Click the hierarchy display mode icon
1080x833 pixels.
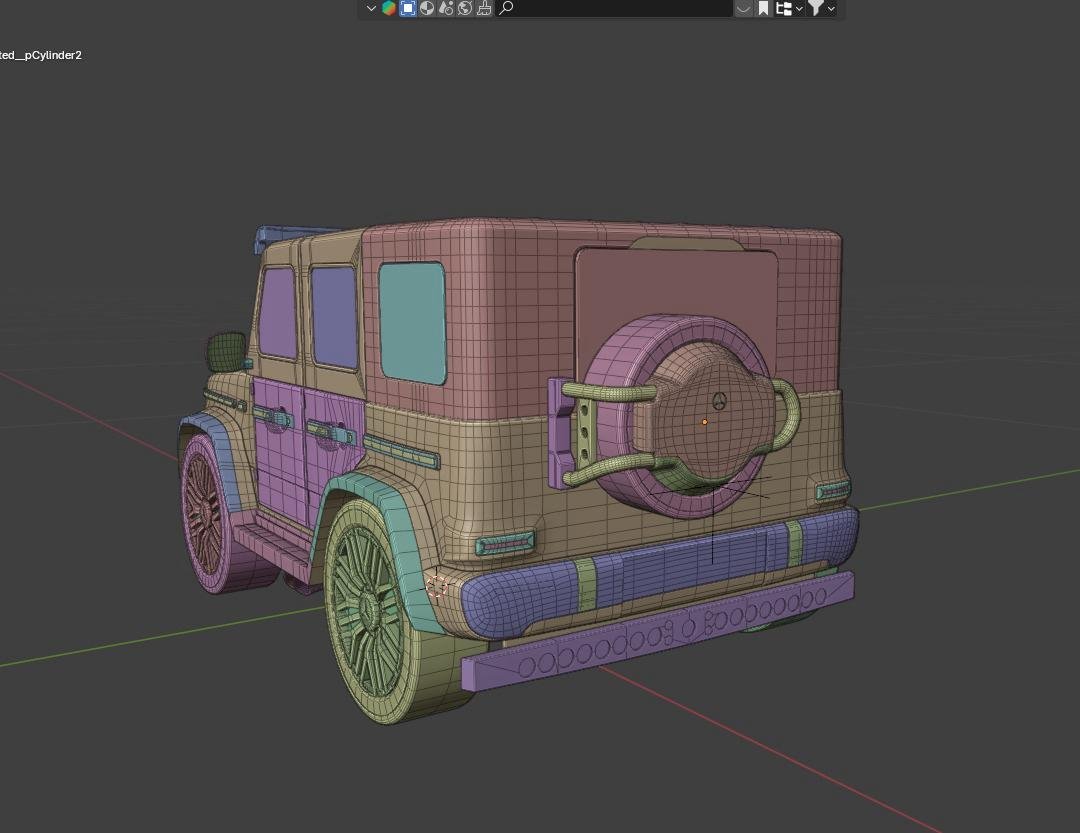pos(784,8)
